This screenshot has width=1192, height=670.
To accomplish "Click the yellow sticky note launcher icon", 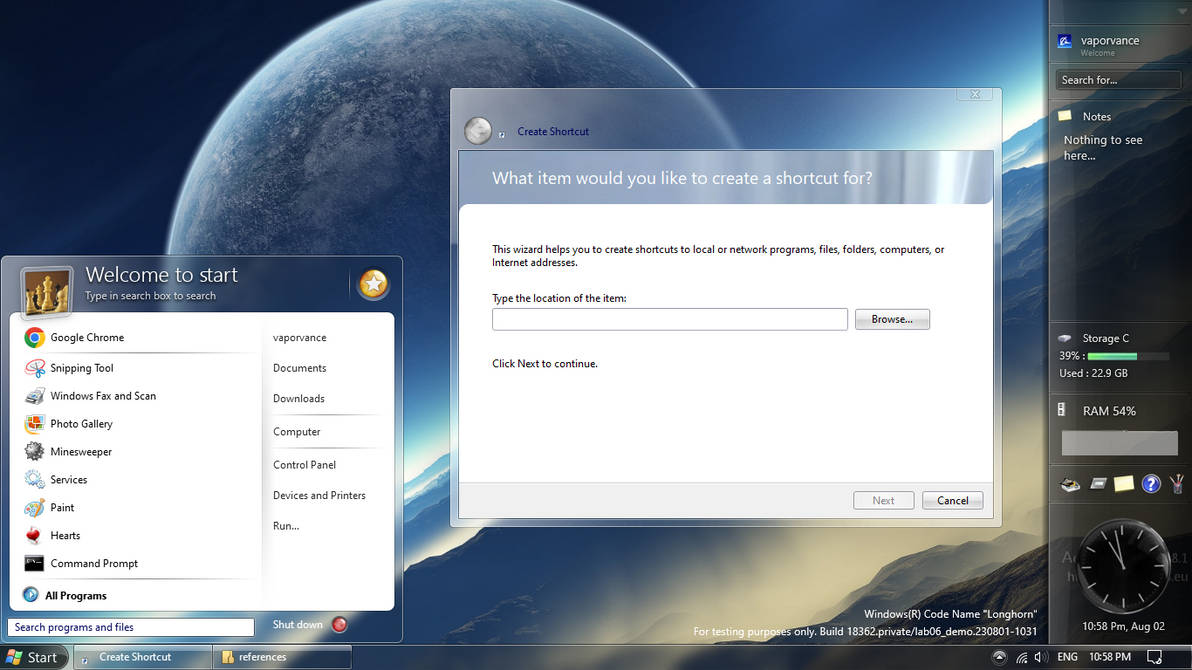I will (1124, 484).
